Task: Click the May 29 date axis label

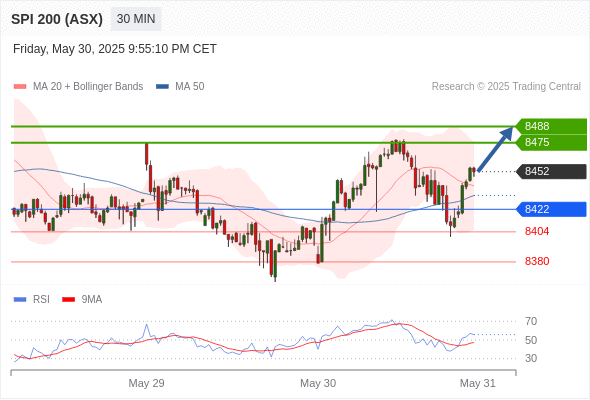Action: click(x=146, y=383)
